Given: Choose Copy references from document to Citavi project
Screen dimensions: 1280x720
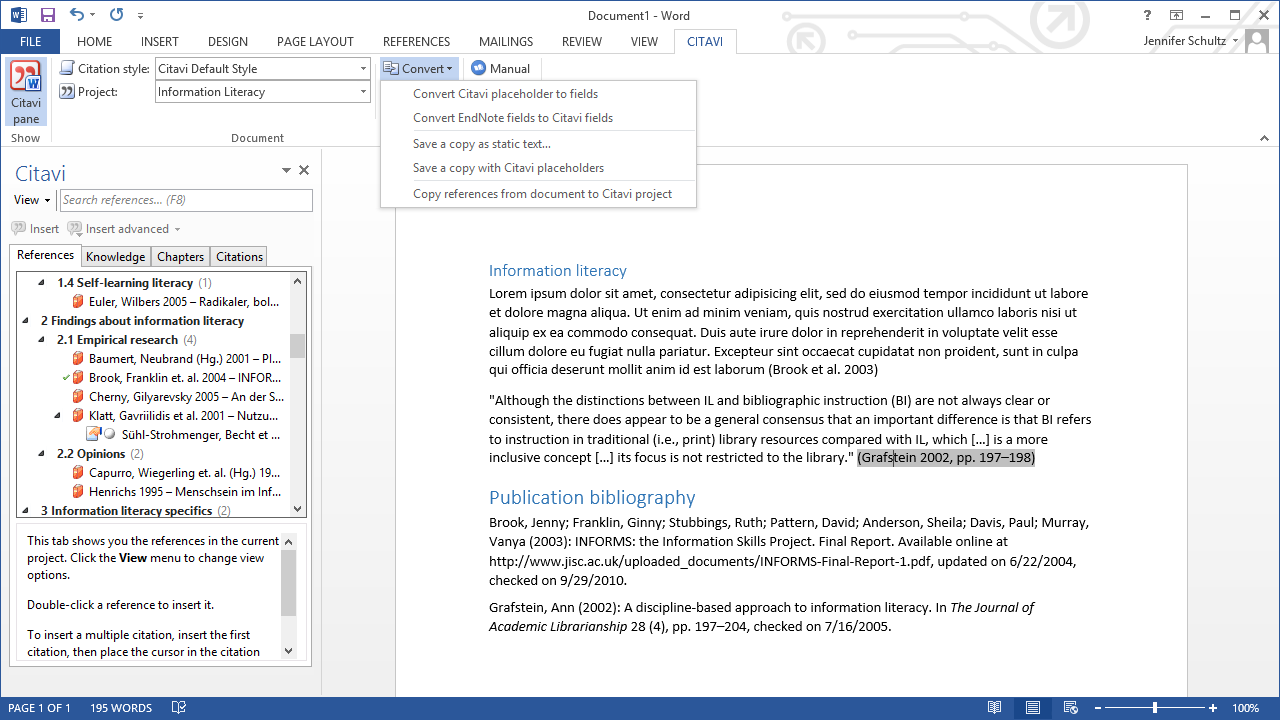Looking at the screenshot, I should [x=538, y=194].
